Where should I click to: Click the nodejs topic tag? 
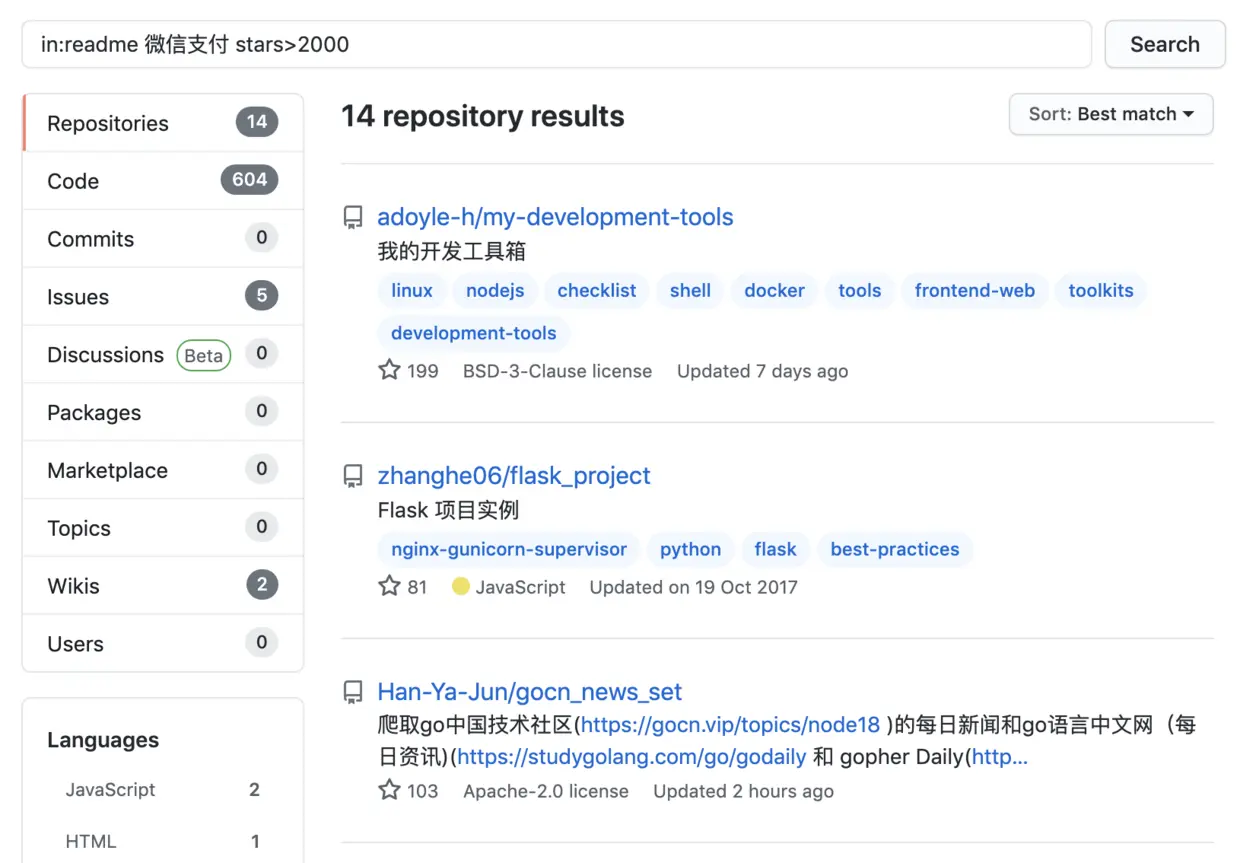pyautogui.click(x=495, y=291)
